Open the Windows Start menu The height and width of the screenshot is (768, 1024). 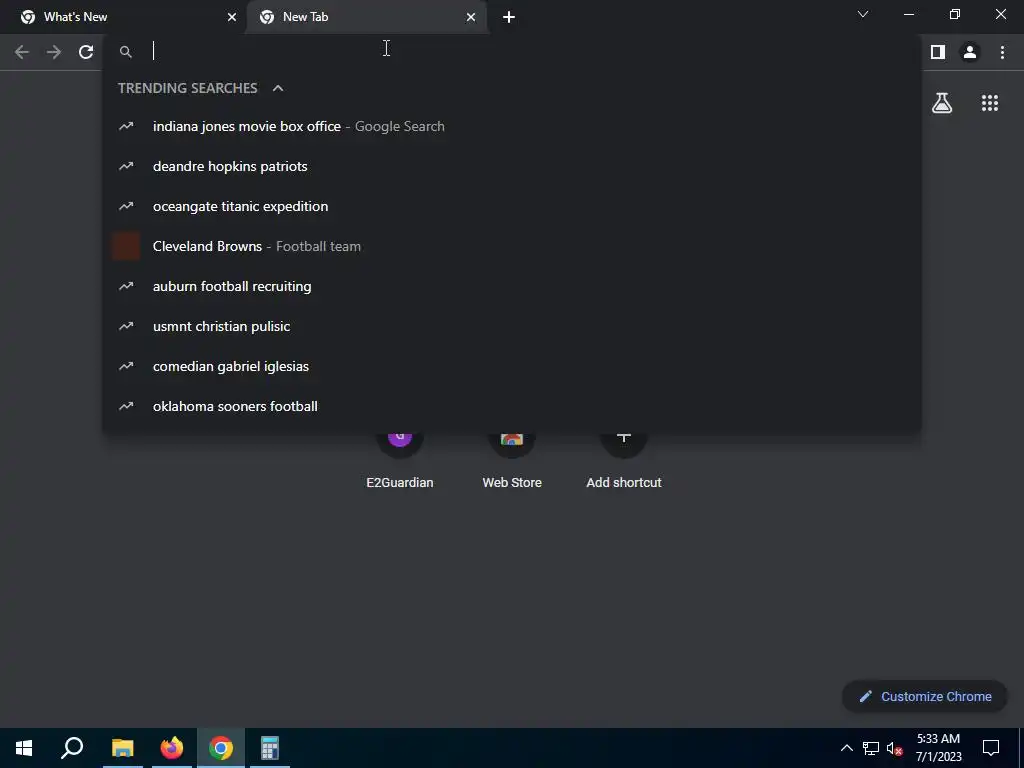click(x=24, y=748)
